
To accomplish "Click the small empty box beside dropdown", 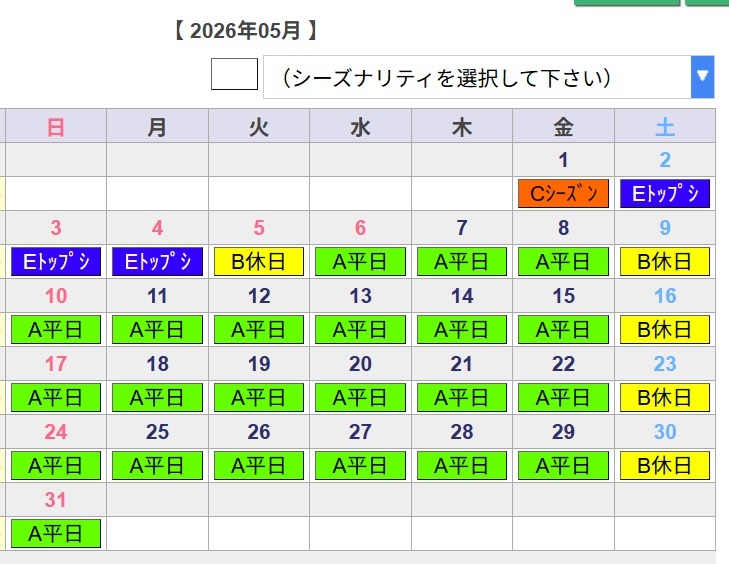I will 234,75.
